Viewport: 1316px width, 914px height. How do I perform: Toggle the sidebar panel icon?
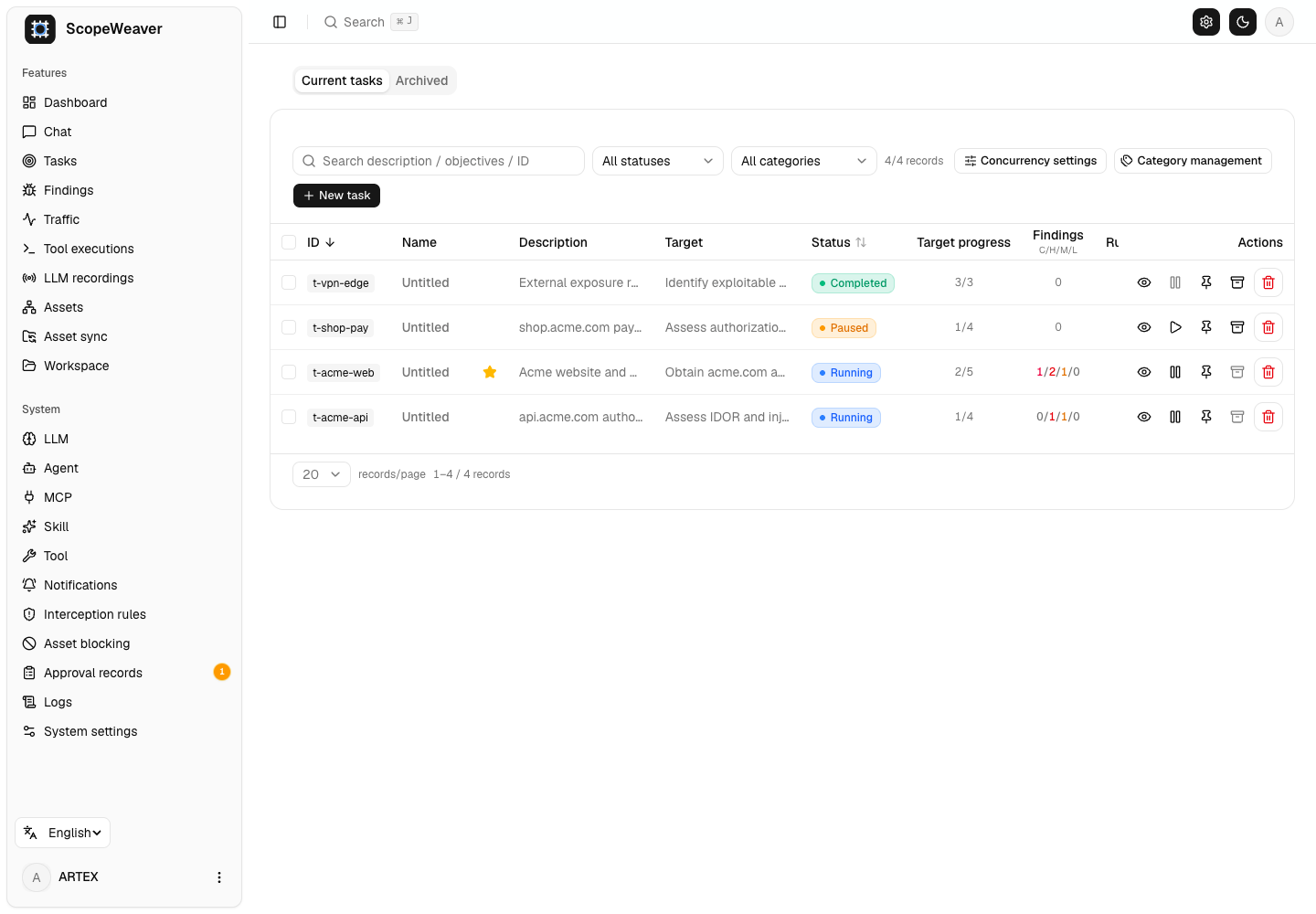click(x=280, y=22)
